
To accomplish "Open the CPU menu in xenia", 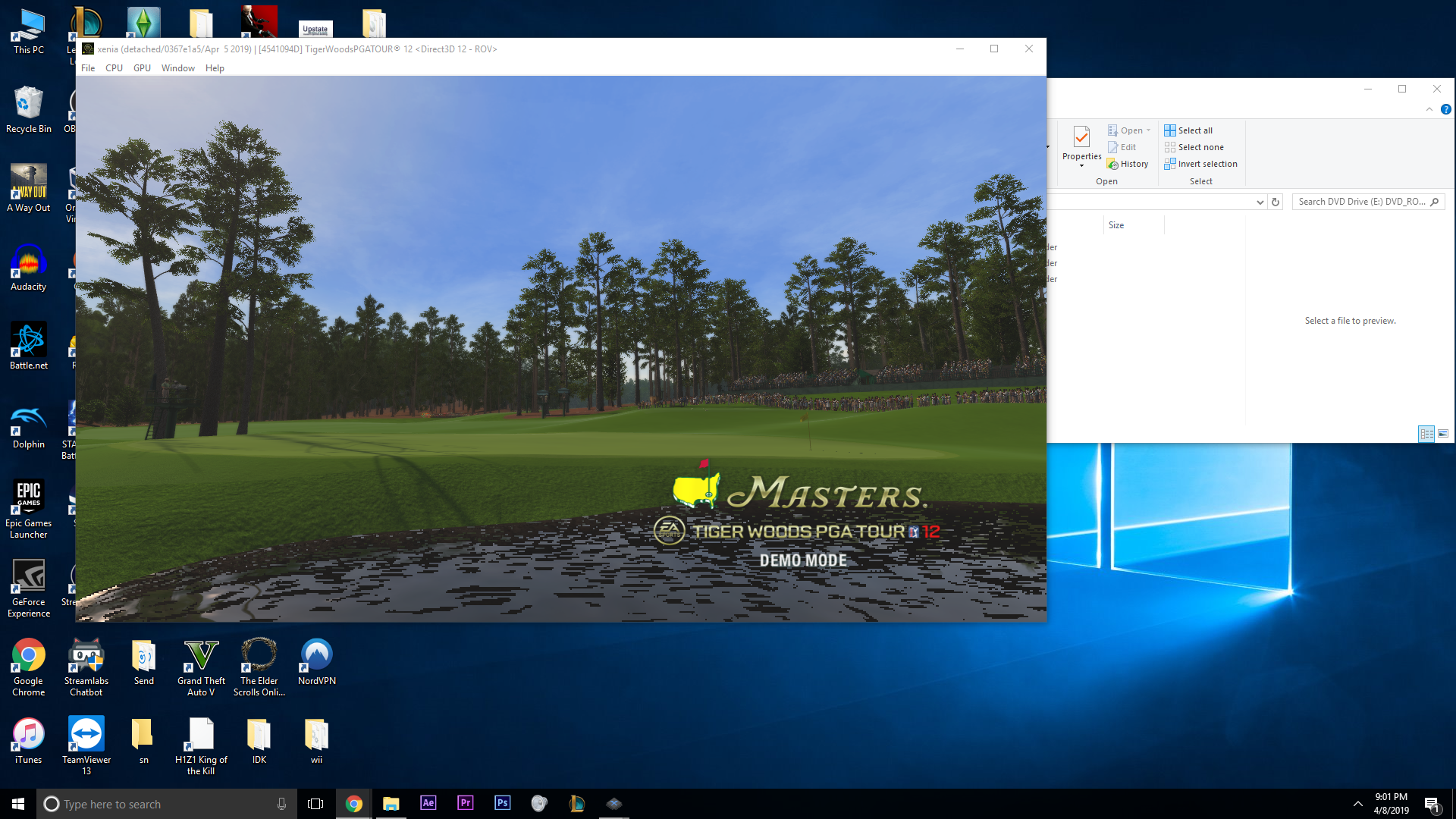I will (114, 68).
